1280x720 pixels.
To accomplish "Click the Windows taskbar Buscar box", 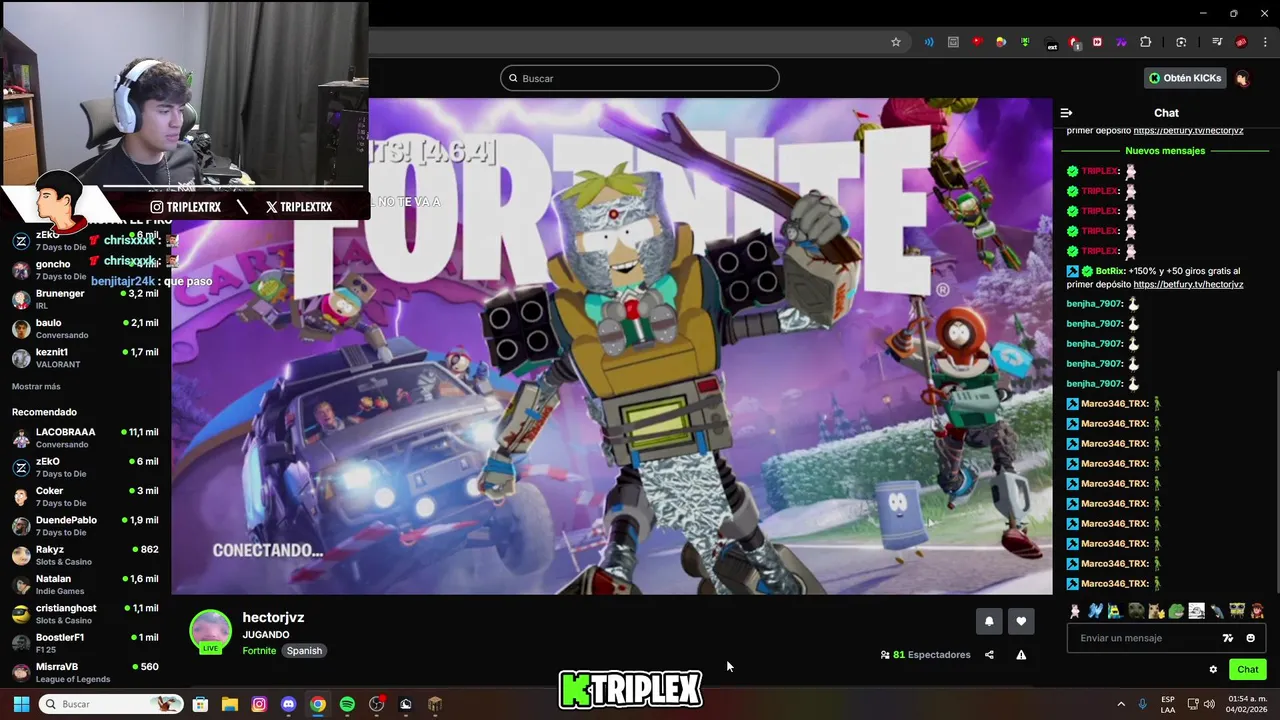I will click(110, 704).
